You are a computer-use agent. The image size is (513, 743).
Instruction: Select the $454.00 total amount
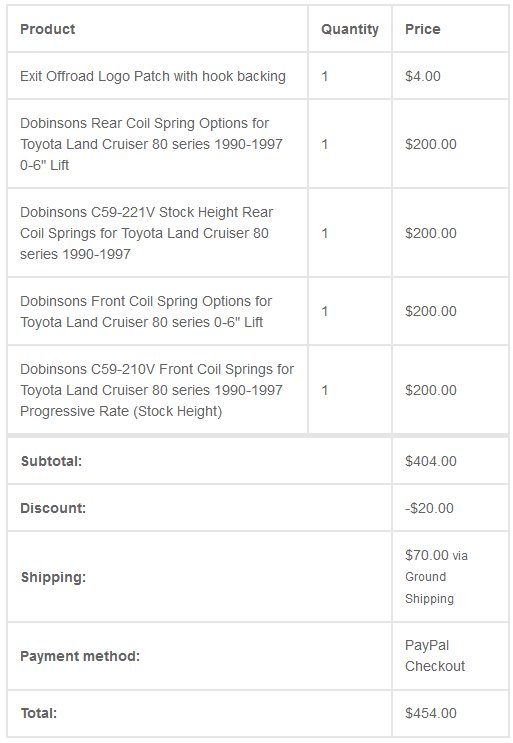click(x=431, y=713)
